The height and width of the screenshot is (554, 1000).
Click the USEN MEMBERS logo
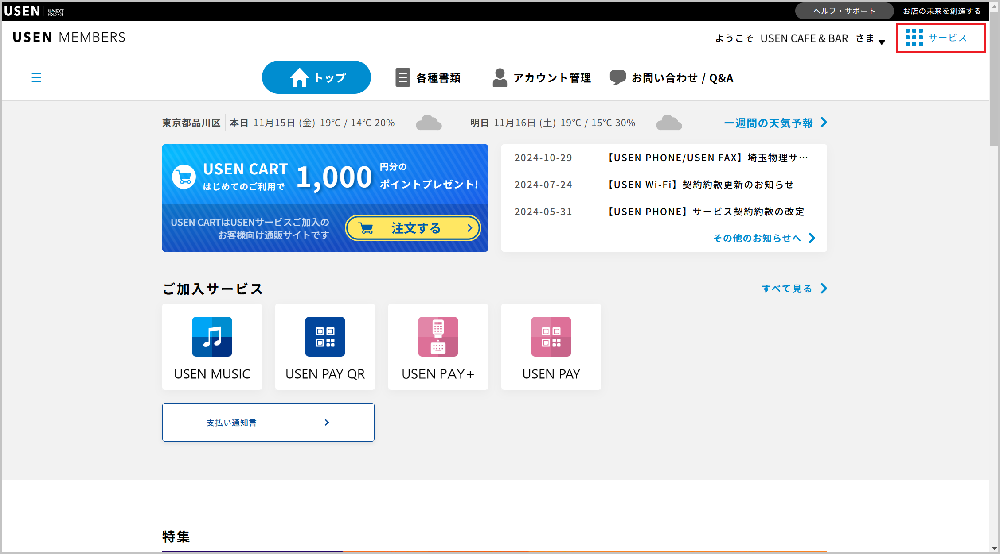pyautogui.click(x=69, y=37)
